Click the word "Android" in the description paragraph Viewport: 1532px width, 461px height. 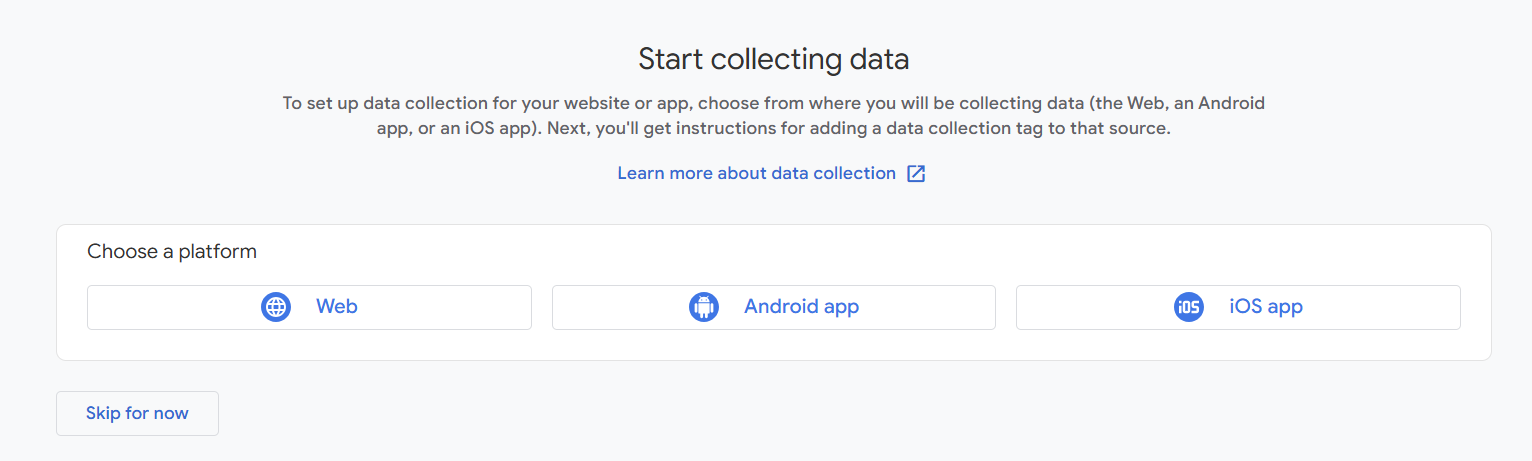(x=1231, y=103)
